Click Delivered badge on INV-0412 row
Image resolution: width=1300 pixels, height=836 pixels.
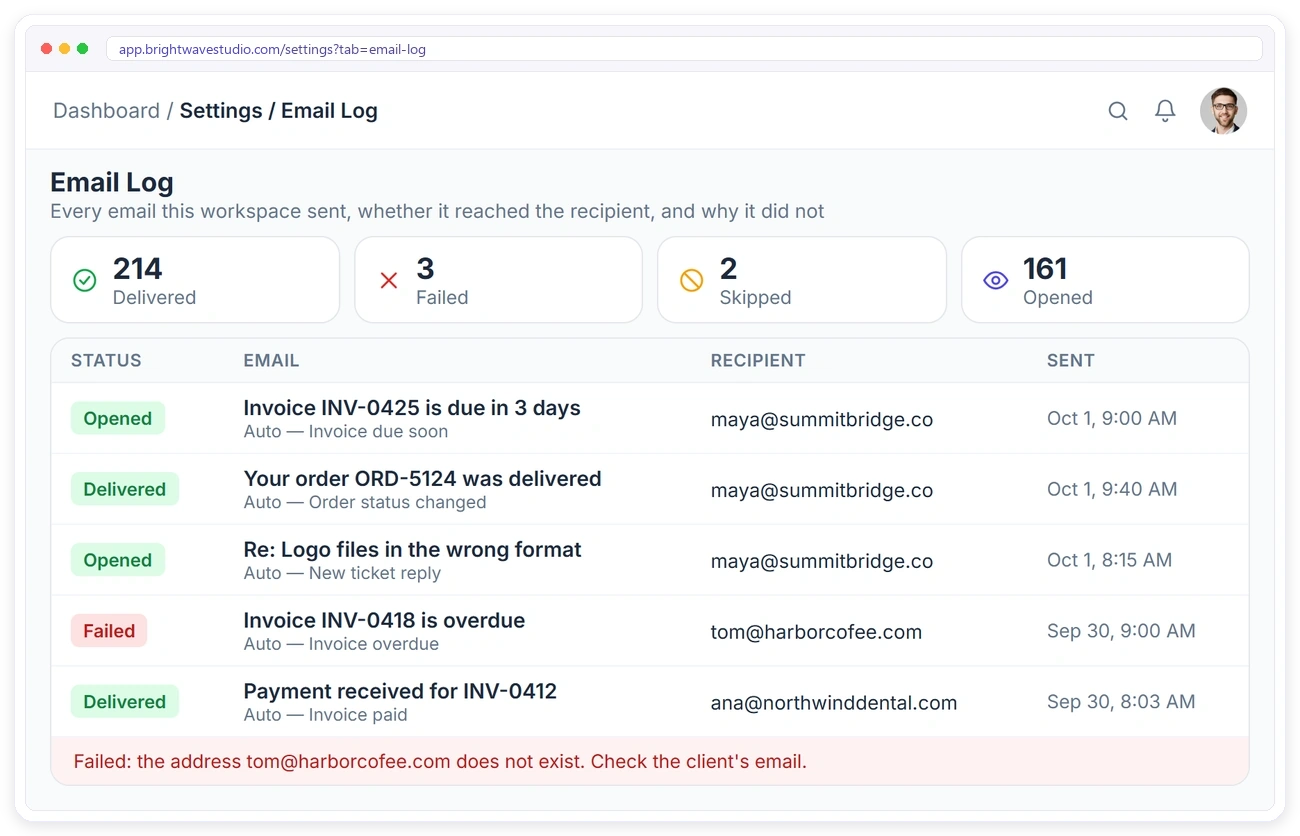pyautogui.click(x=124, y=702)
